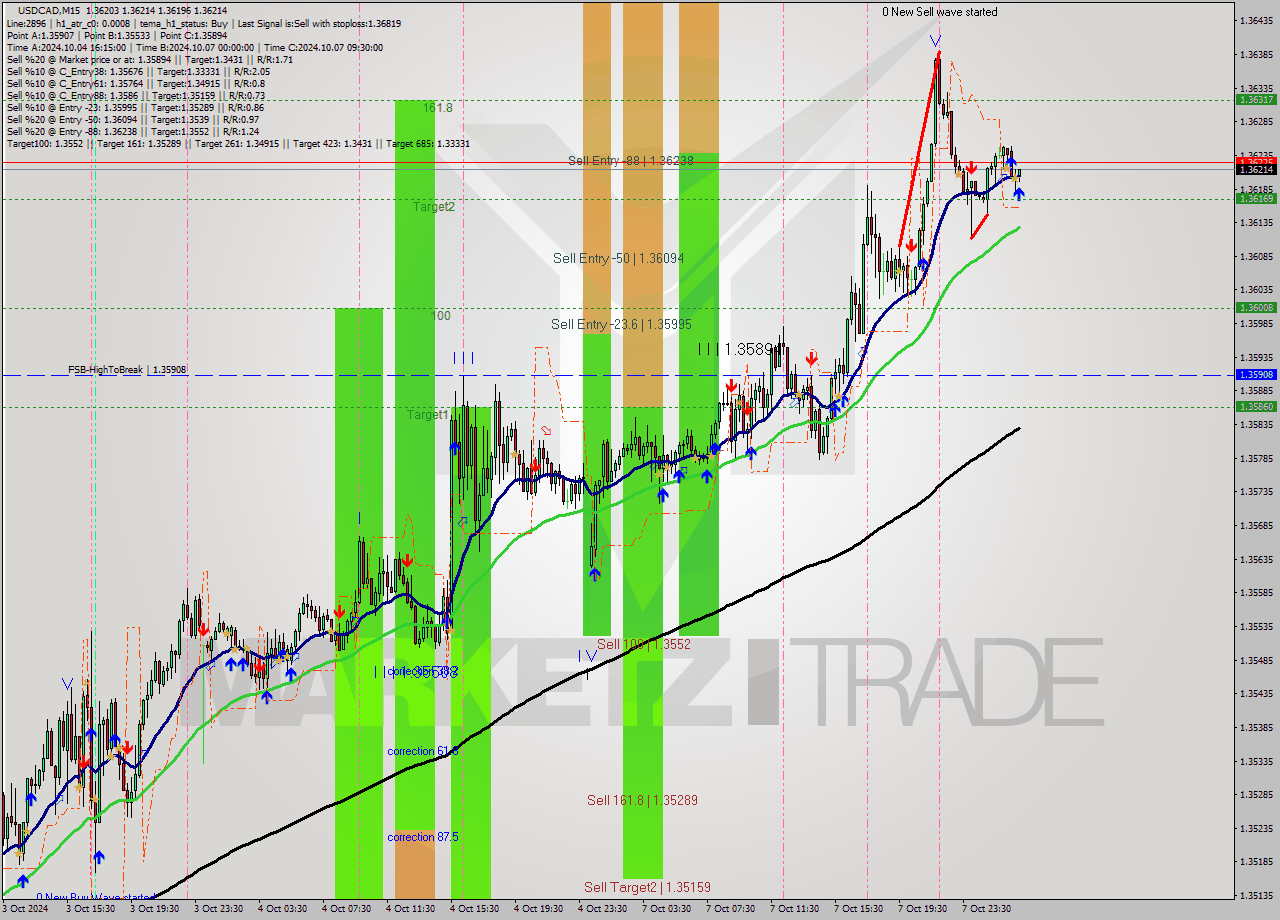The height and width of the screenshot is (920, 1280).
Task: Click the 'correction 87.5' label
Action: tap(423, 837)
